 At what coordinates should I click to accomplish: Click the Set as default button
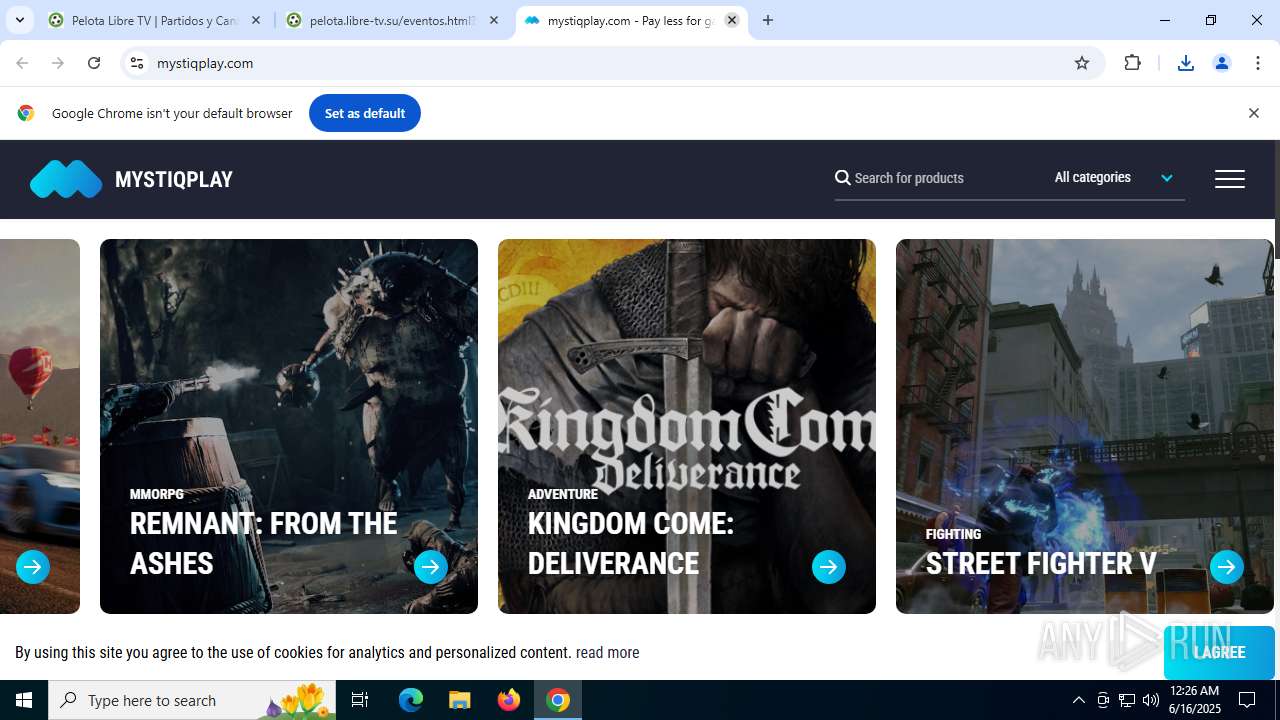[365, 113]
